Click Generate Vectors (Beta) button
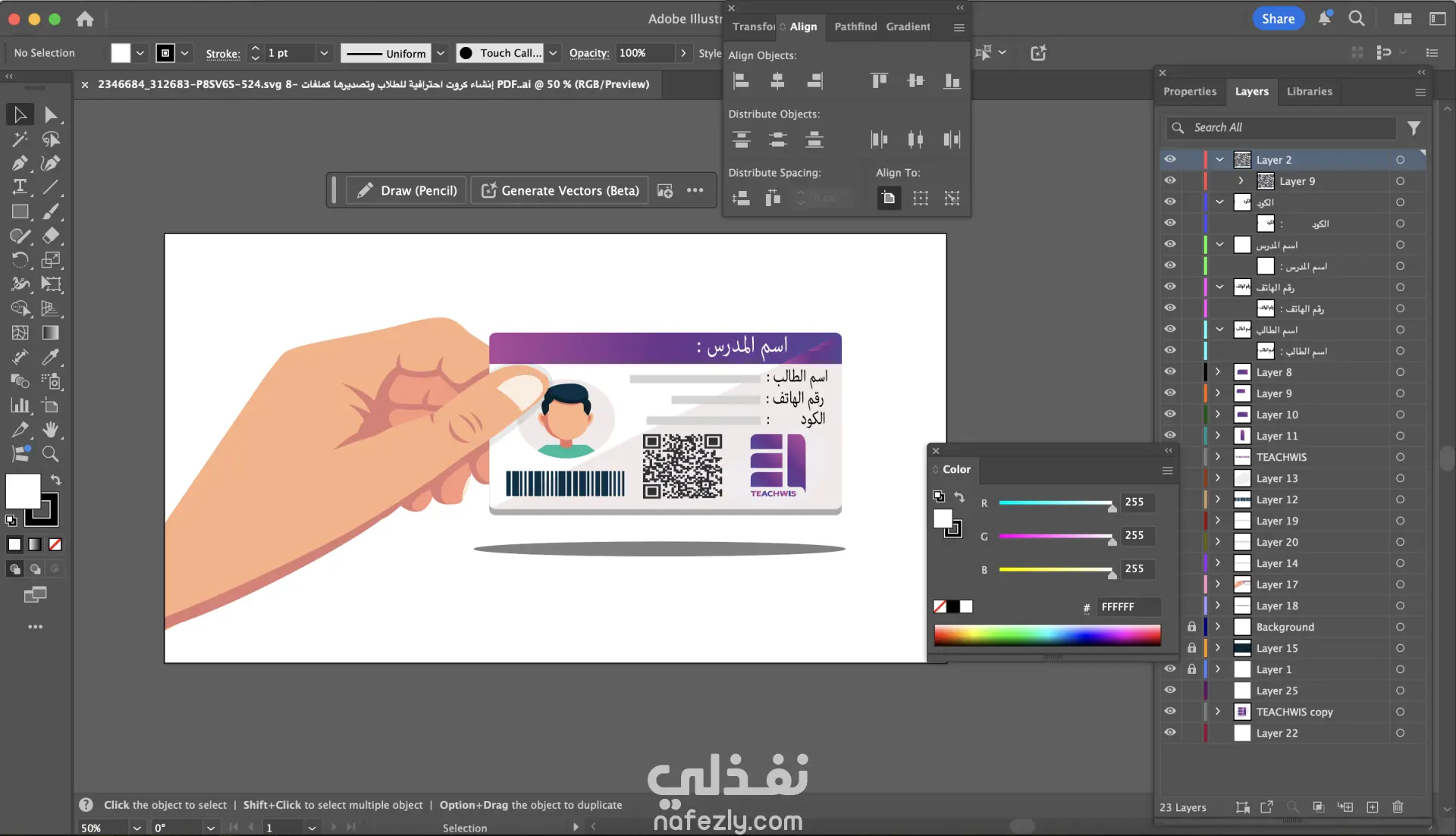 pos(560,191)
